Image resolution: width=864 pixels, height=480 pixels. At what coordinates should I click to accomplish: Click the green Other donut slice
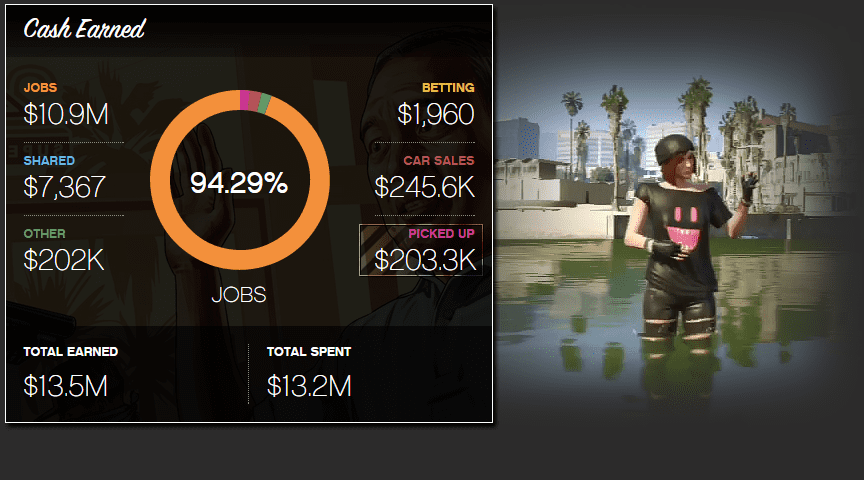264,104
